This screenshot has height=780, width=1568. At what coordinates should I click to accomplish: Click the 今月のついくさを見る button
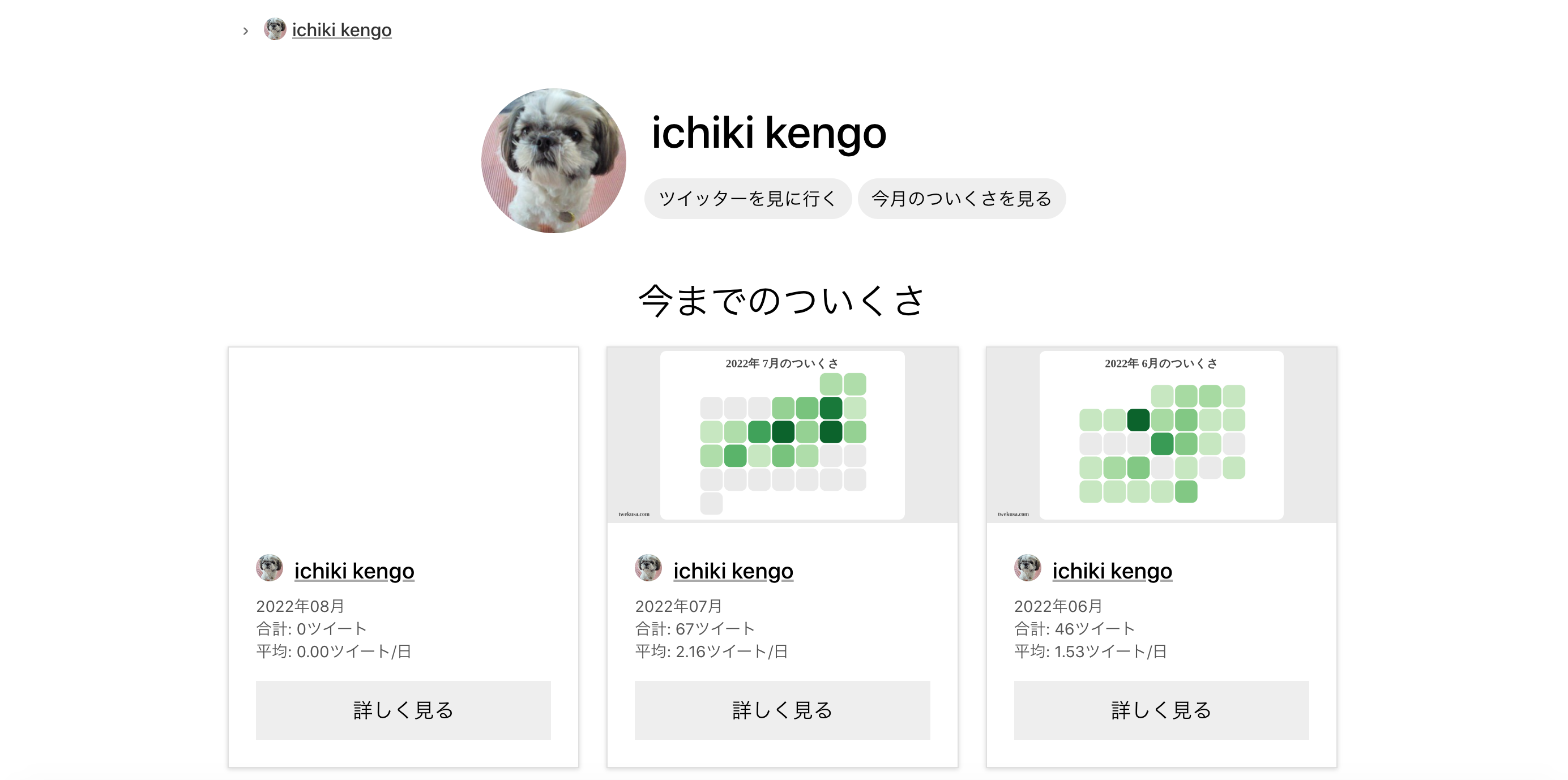click(x=962, y=198)
